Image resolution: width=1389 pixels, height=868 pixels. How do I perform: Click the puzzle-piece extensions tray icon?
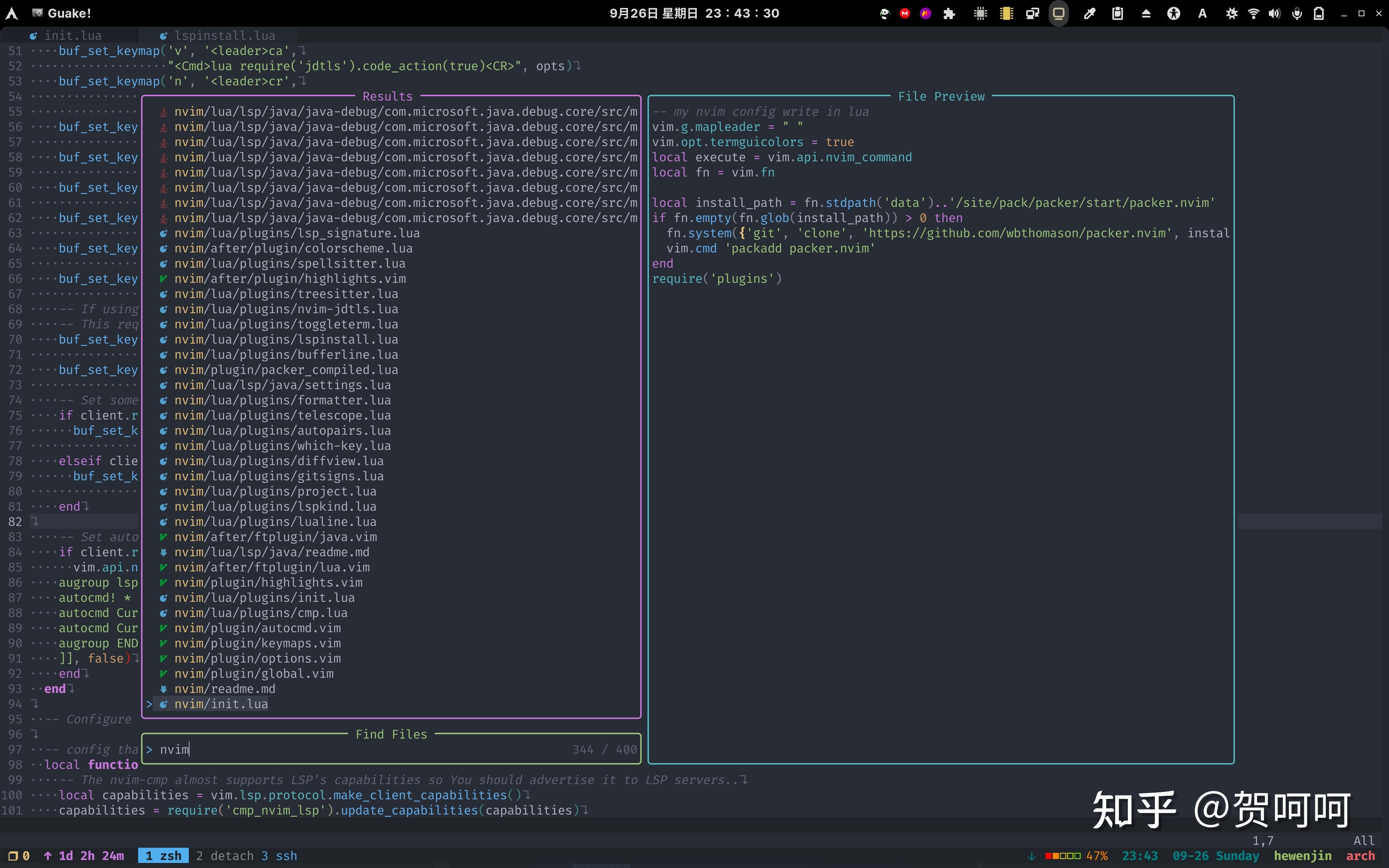point(950,13)
